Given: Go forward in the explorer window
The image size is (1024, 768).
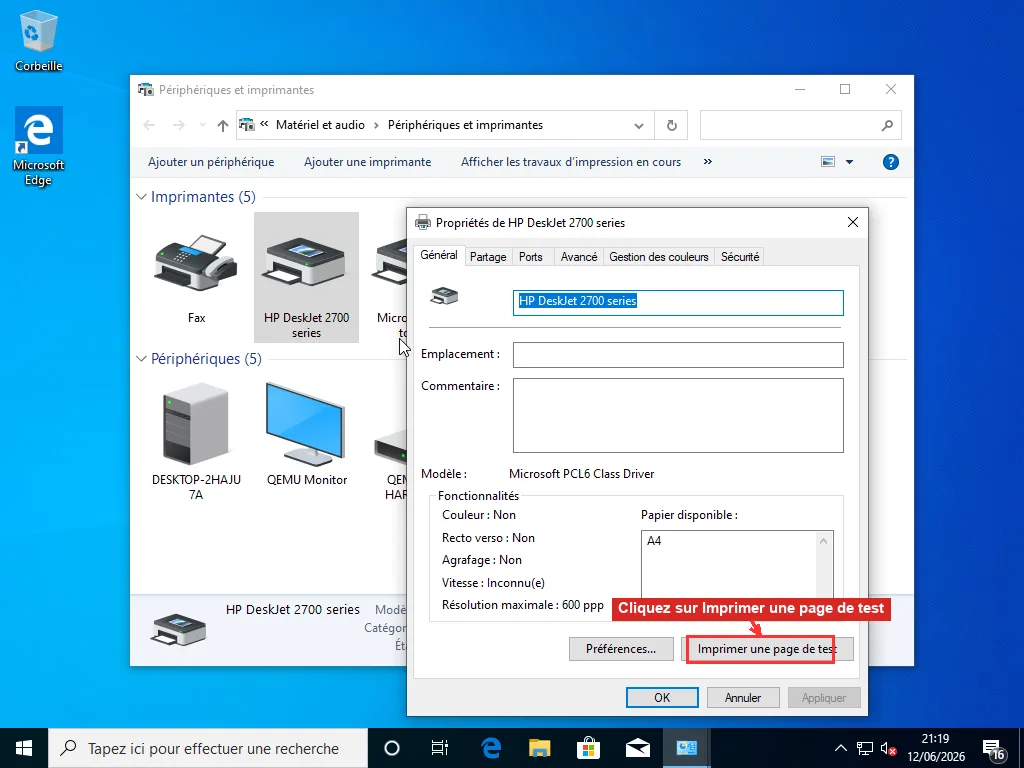Looking at the screenshot, I should [x=178, y=125].
